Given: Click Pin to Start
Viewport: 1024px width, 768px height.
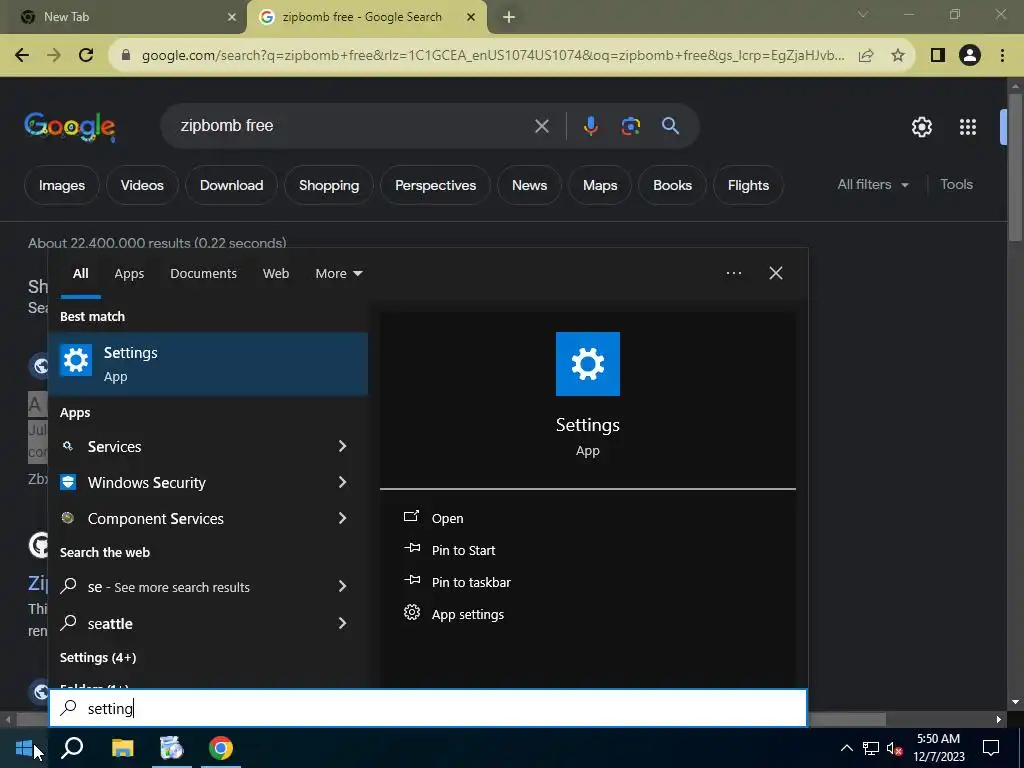Looking at the screenshot, I should click(463, 550).
